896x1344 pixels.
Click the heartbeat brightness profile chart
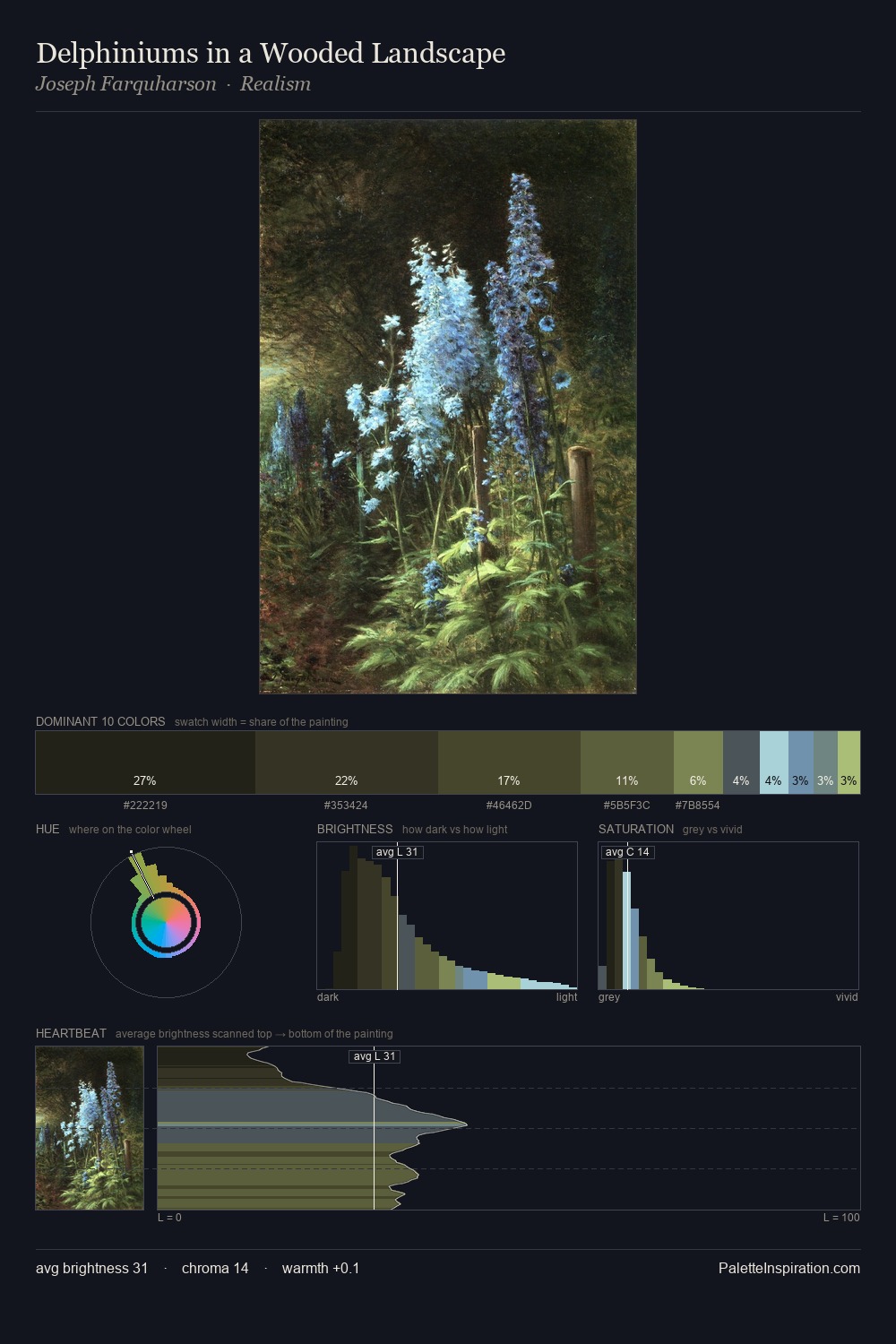509,1128
